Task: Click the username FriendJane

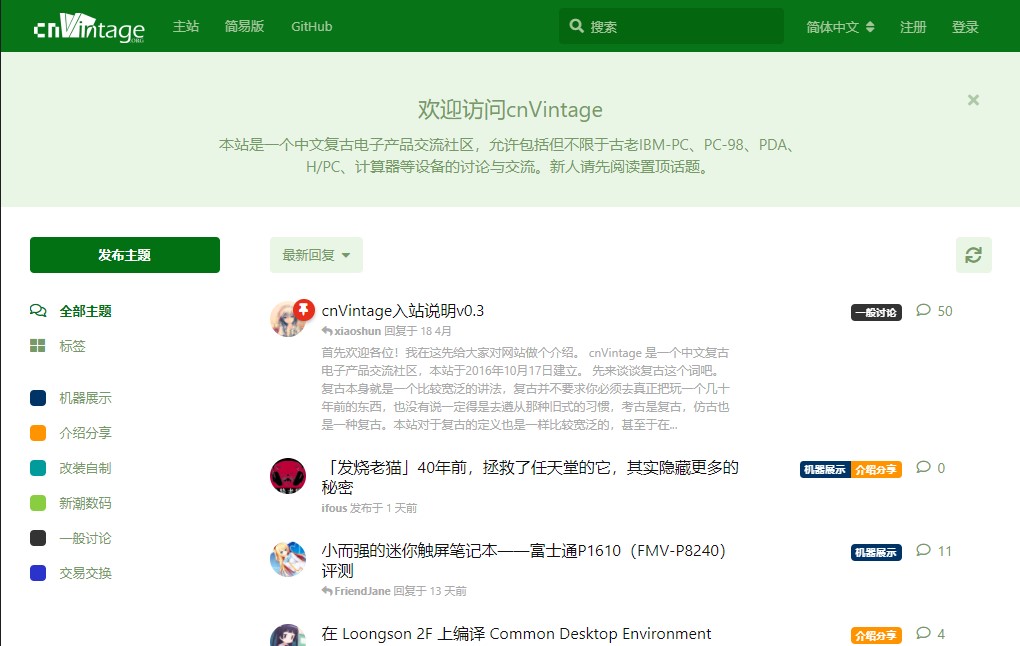Action: (362, 591)
